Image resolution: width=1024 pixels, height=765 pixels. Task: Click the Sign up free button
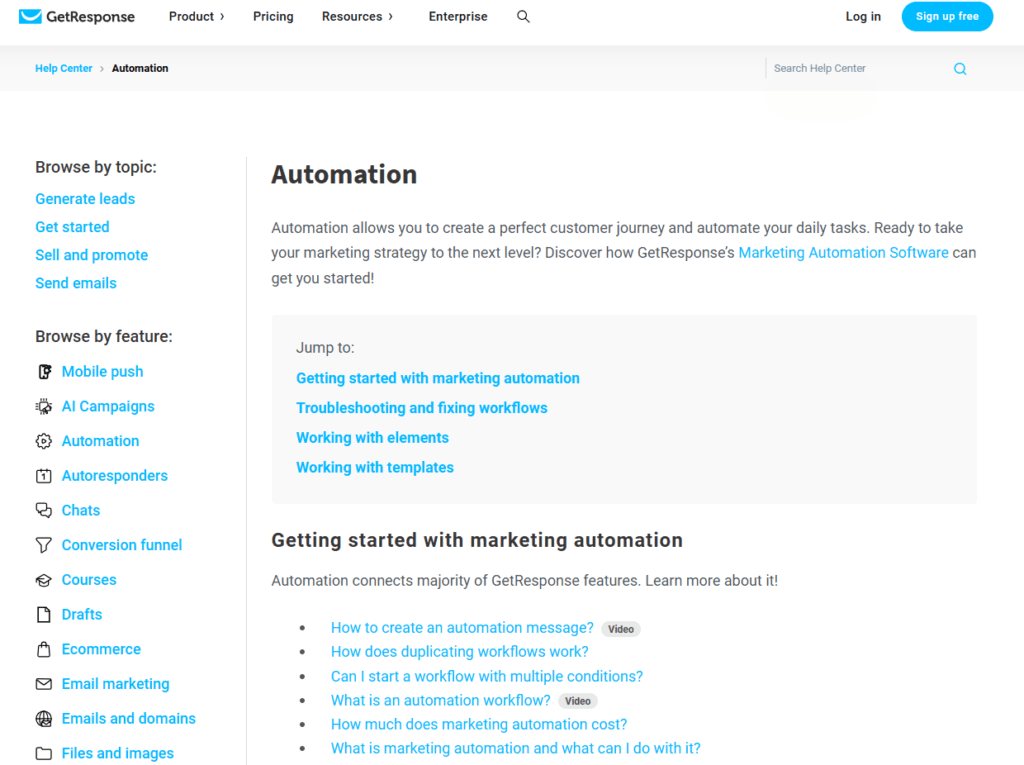(x=947, y=16)
